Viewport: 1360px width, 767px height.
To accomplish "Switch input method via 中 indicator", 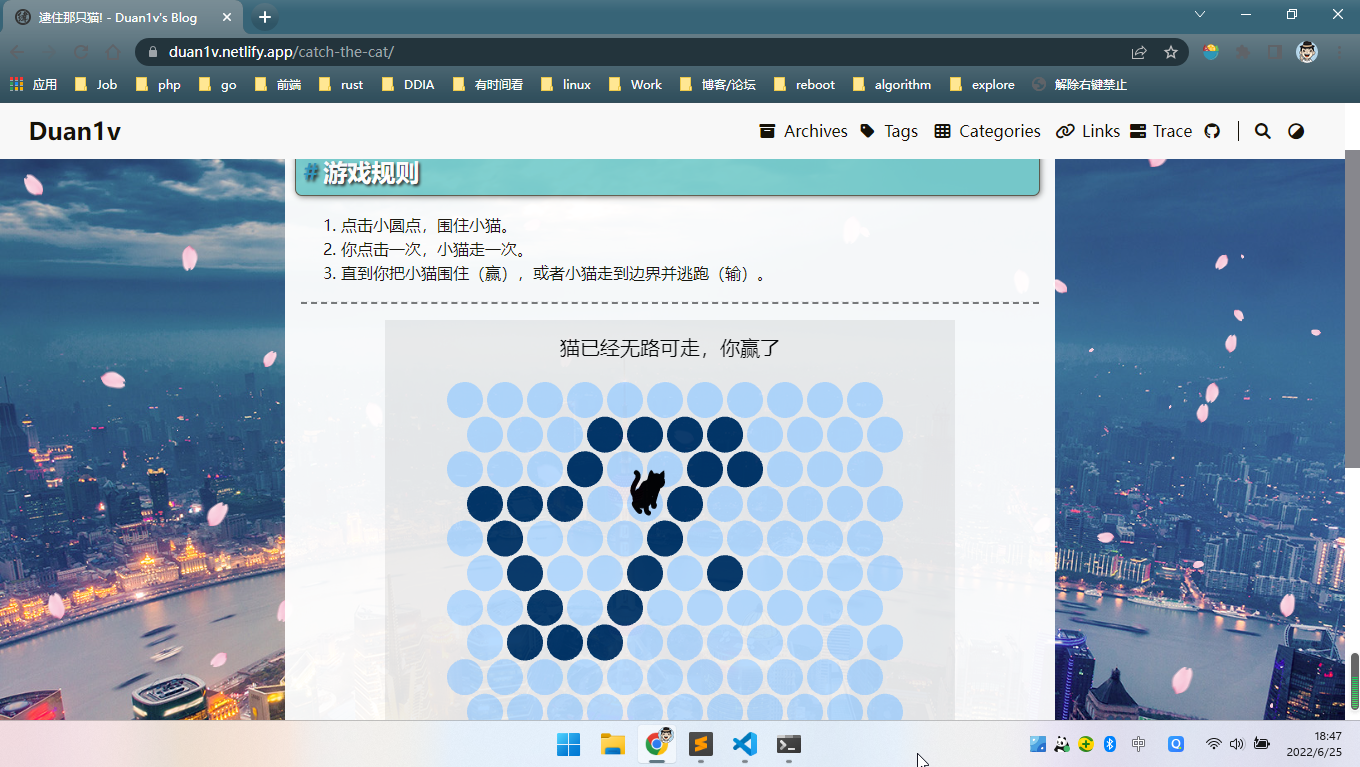I will [1138, 744].
